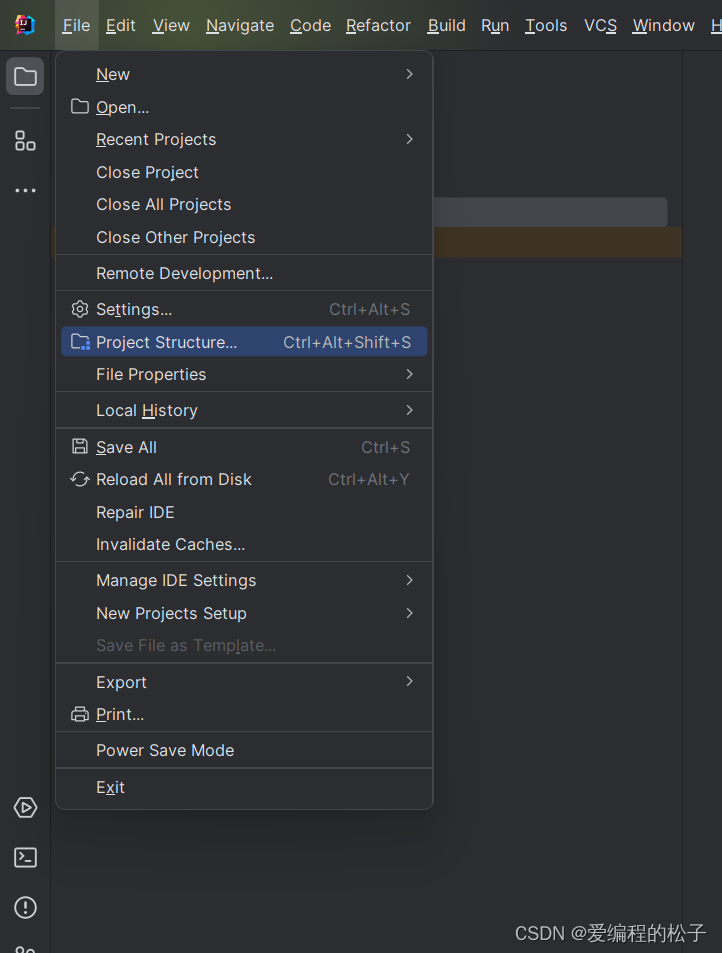The width and height of the screenshot is (722, 953).
Task: Open the Edit menu
Action: coord(120,26)
